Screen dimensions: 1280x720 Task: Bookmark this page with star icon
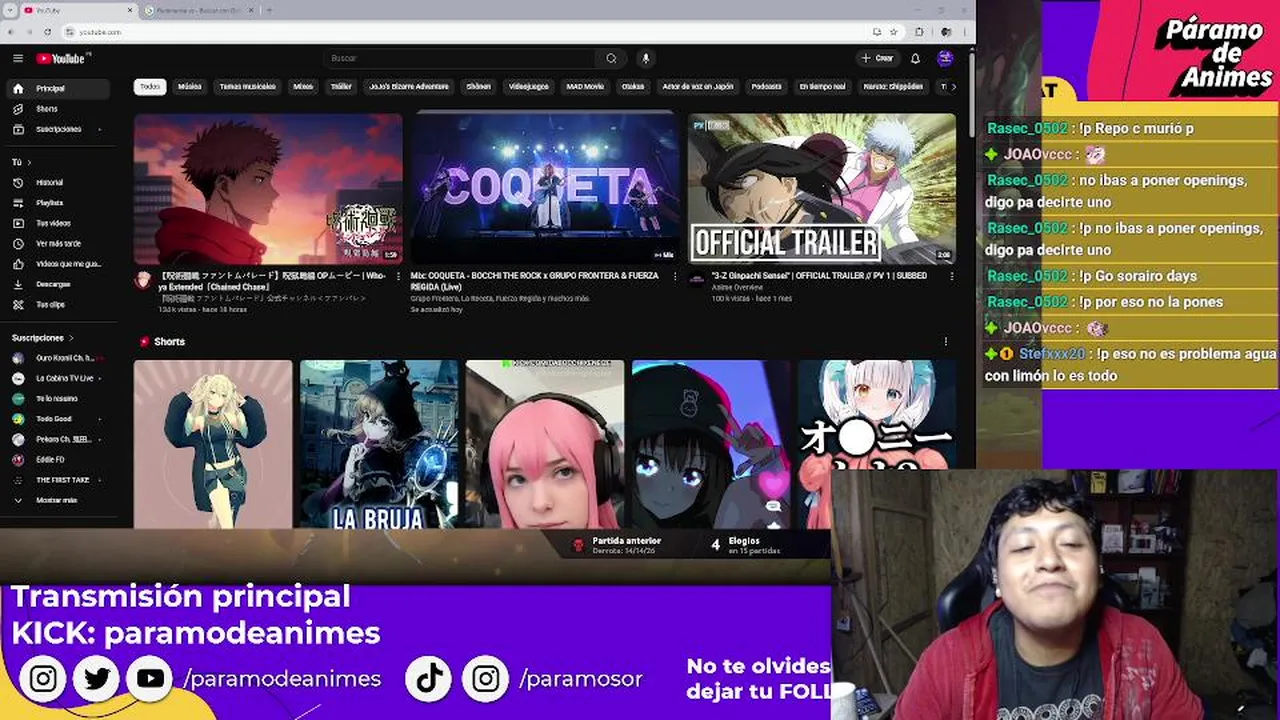tap(893, 32)
